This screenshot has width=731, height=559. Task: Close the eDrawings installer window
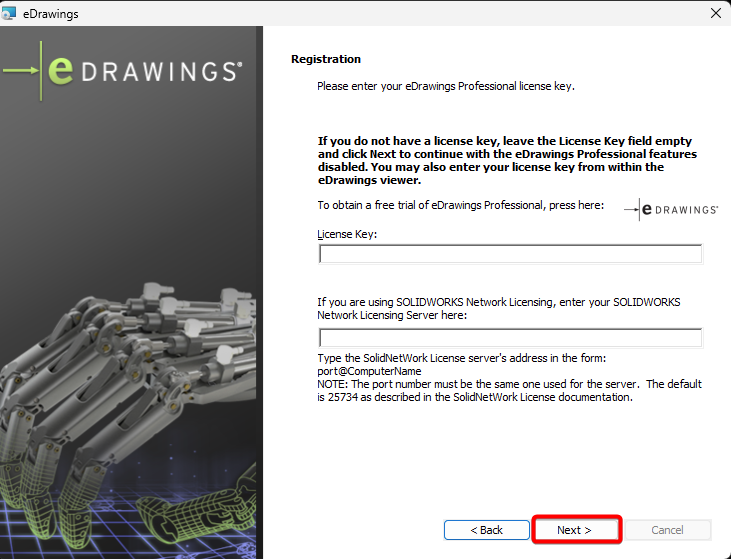pyautogui.click(x=716, y=13)
